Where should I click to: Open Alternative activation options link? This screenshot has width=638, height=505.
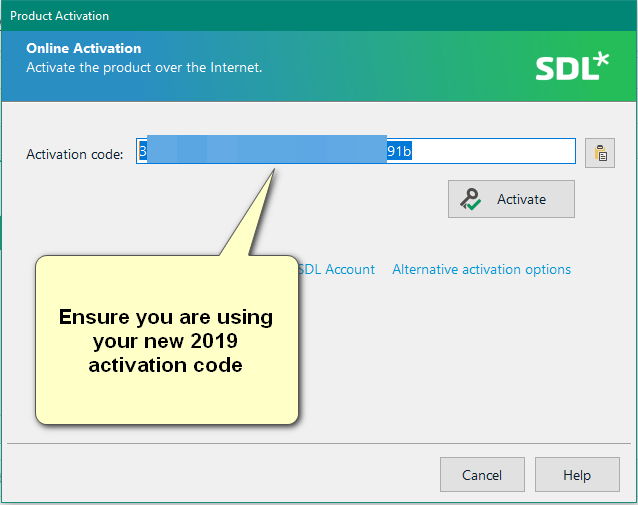pyautogui.click(x=481, y=269)
